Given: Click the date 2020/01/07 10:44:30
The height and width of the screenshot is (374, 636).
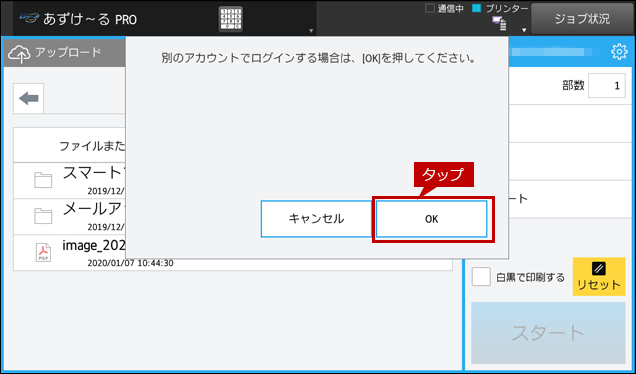Looking at the screenshot, I should (x=130, y=263).
